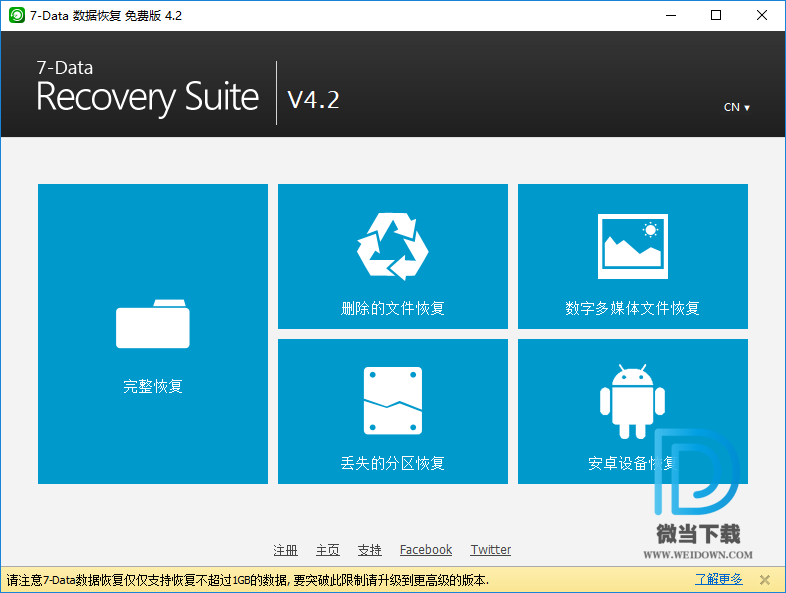This screenshot has height=593, width=786.
Task: Open the 主页 link
Action: pos(327,550)
